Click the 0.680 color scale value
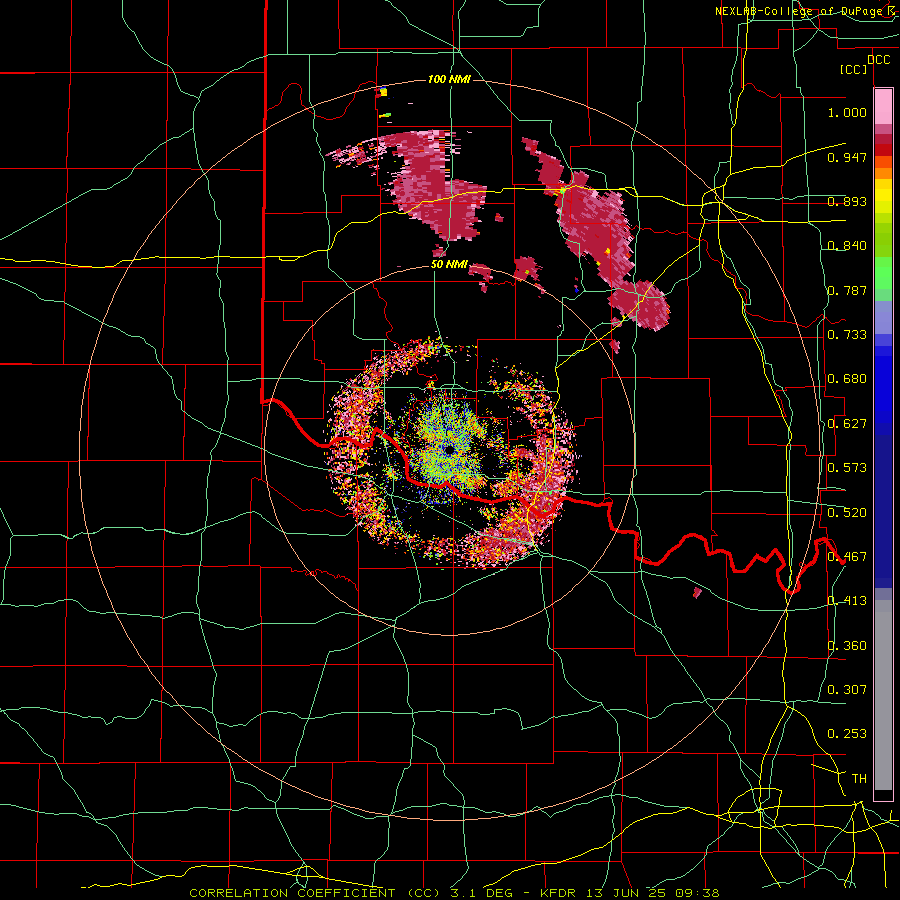Screen dimensions: 900x900 (847, 379)
